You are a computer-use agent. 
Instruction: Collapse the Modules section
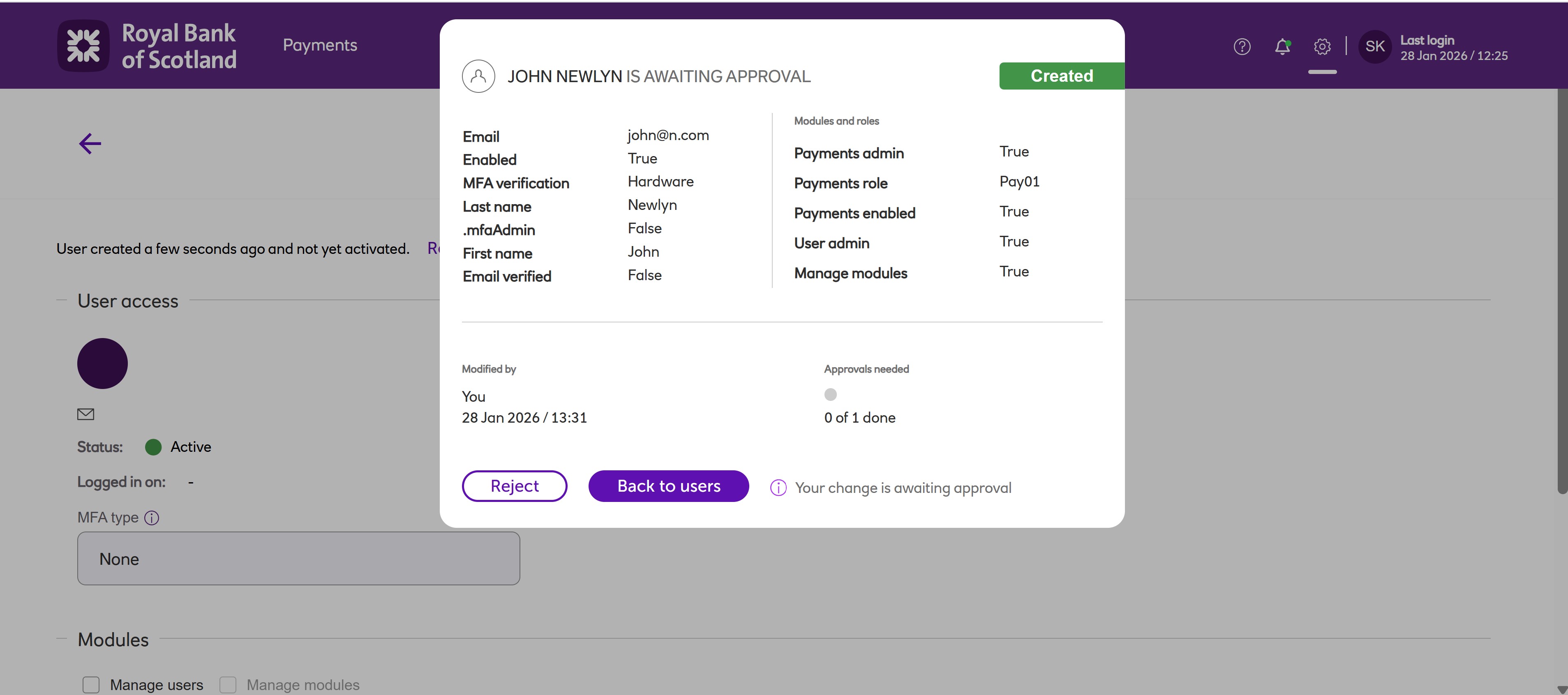click(x=61, y=638)
